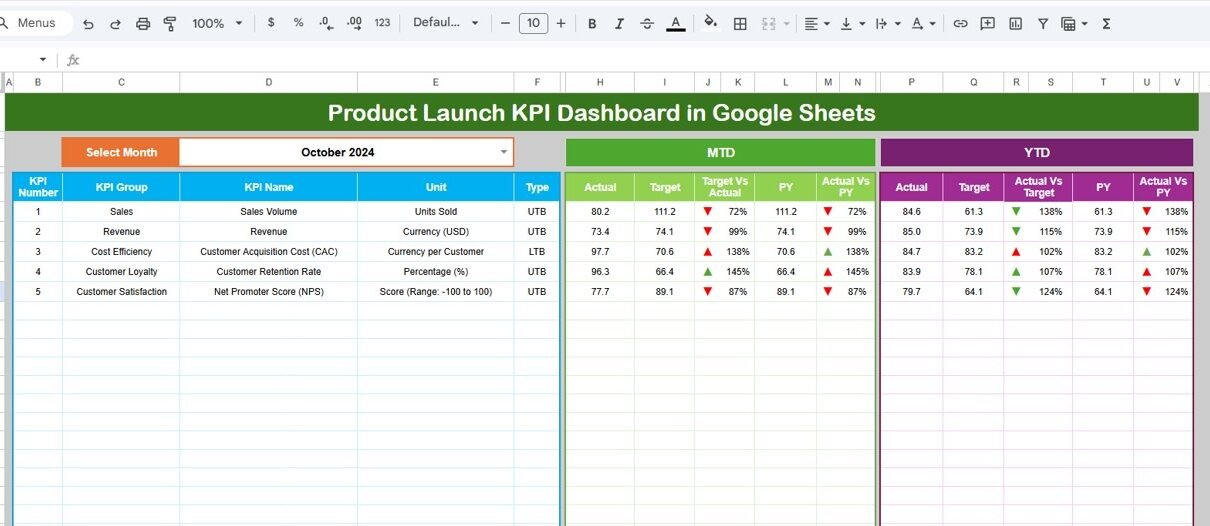This screenshot has width=1210, height=526.
Task: Click the decrease font size minus button
Action: tap(505, 23)
